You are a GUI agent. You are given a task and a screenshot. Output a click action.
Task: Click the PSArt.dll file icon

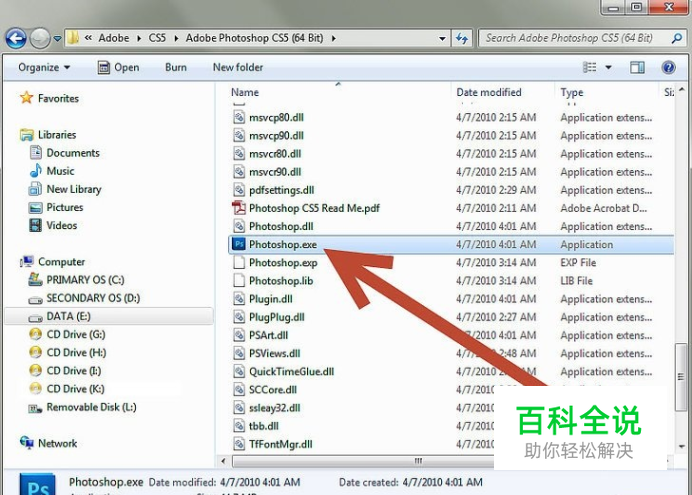coord(239,335)
